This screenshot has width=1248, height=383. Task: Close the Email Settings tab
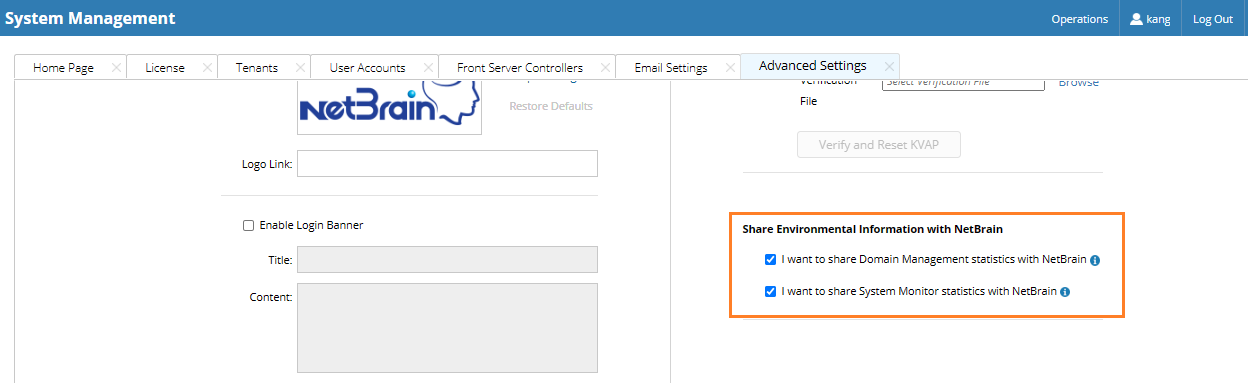click(x=730, y=68)
